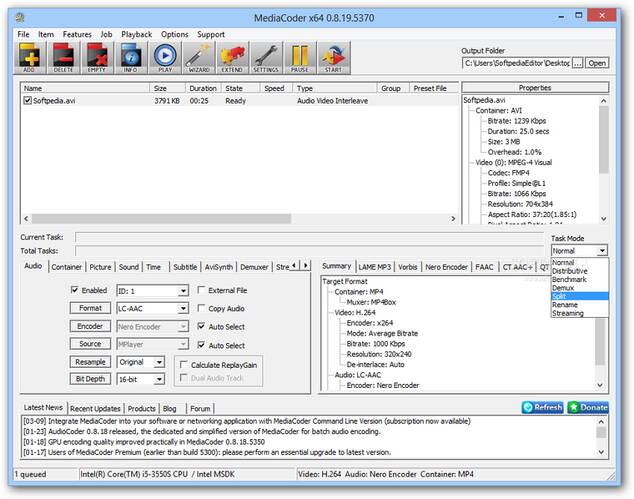Viewport: 634px width, 499px height.
Task: Click Open output folder button
Action: 597,63
